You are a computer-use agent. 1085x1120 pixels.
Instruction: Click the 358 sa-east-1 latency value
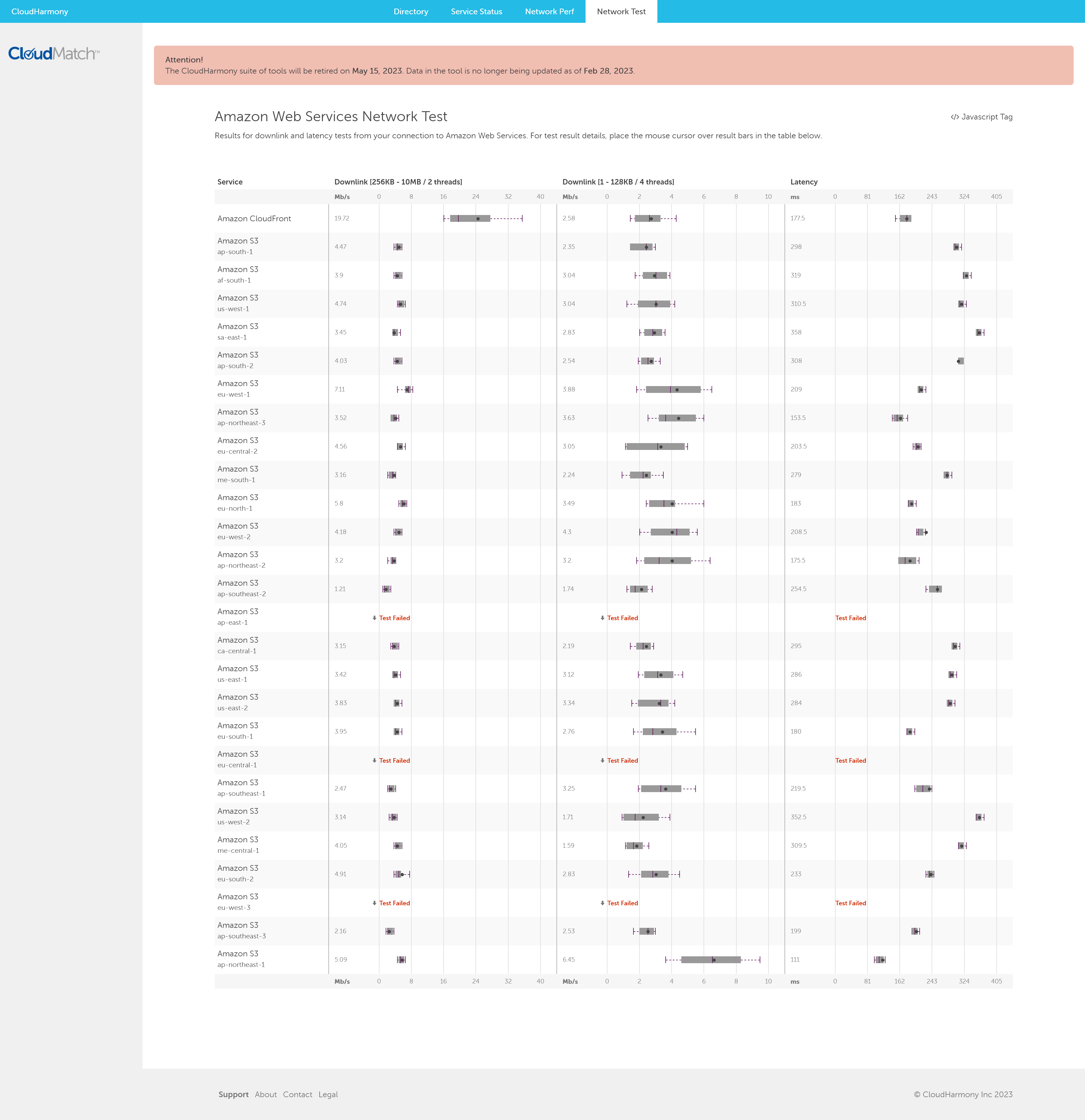pos(796,332)
